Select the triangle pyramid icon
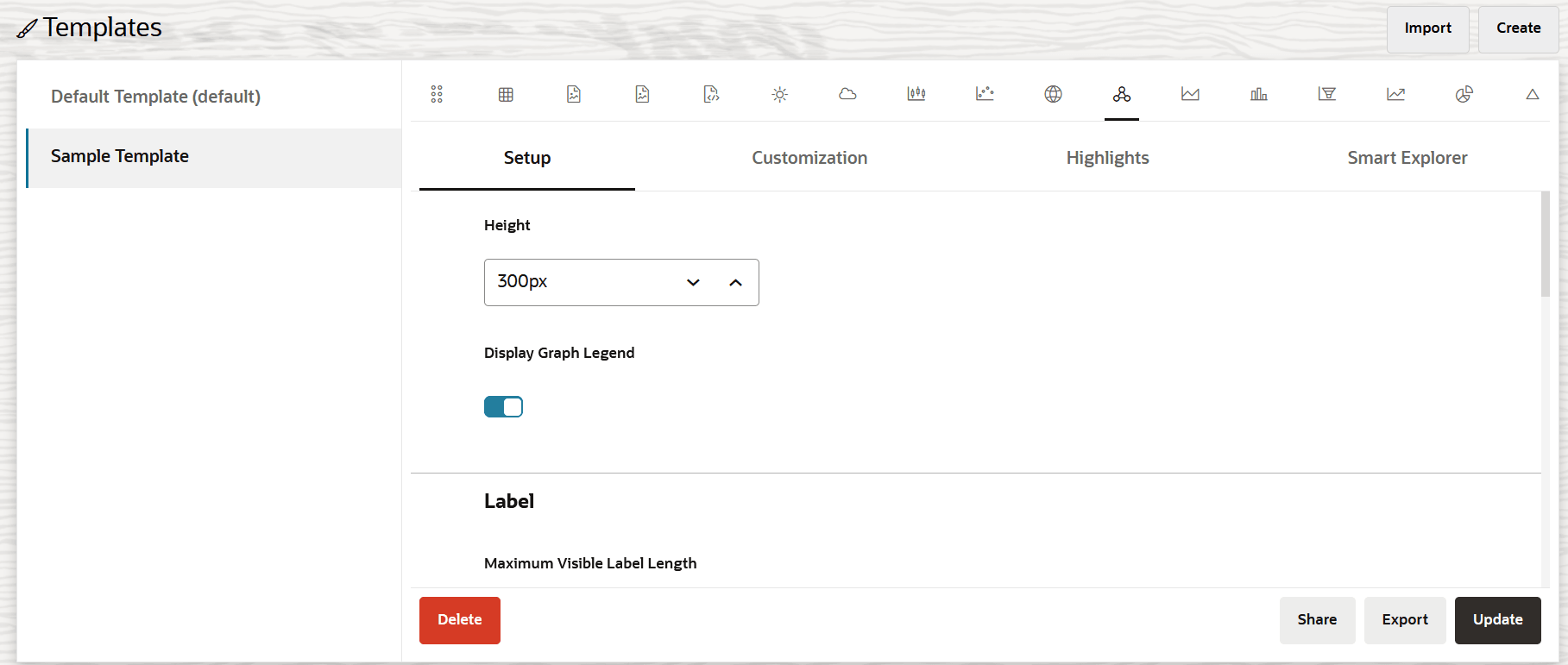 click(1533, 94)
